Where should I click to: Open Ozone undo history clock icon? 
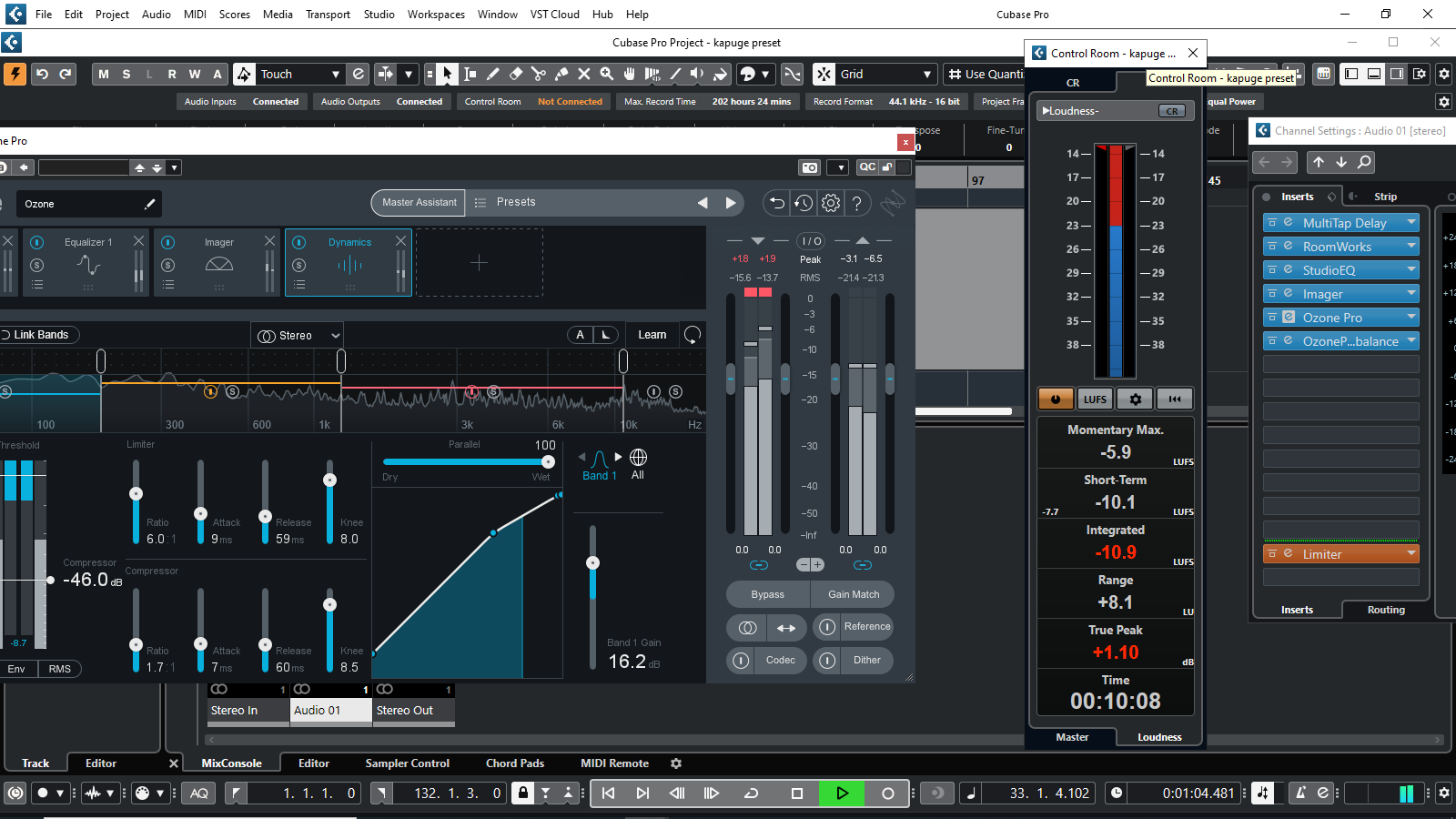click(x=804, y=203)
